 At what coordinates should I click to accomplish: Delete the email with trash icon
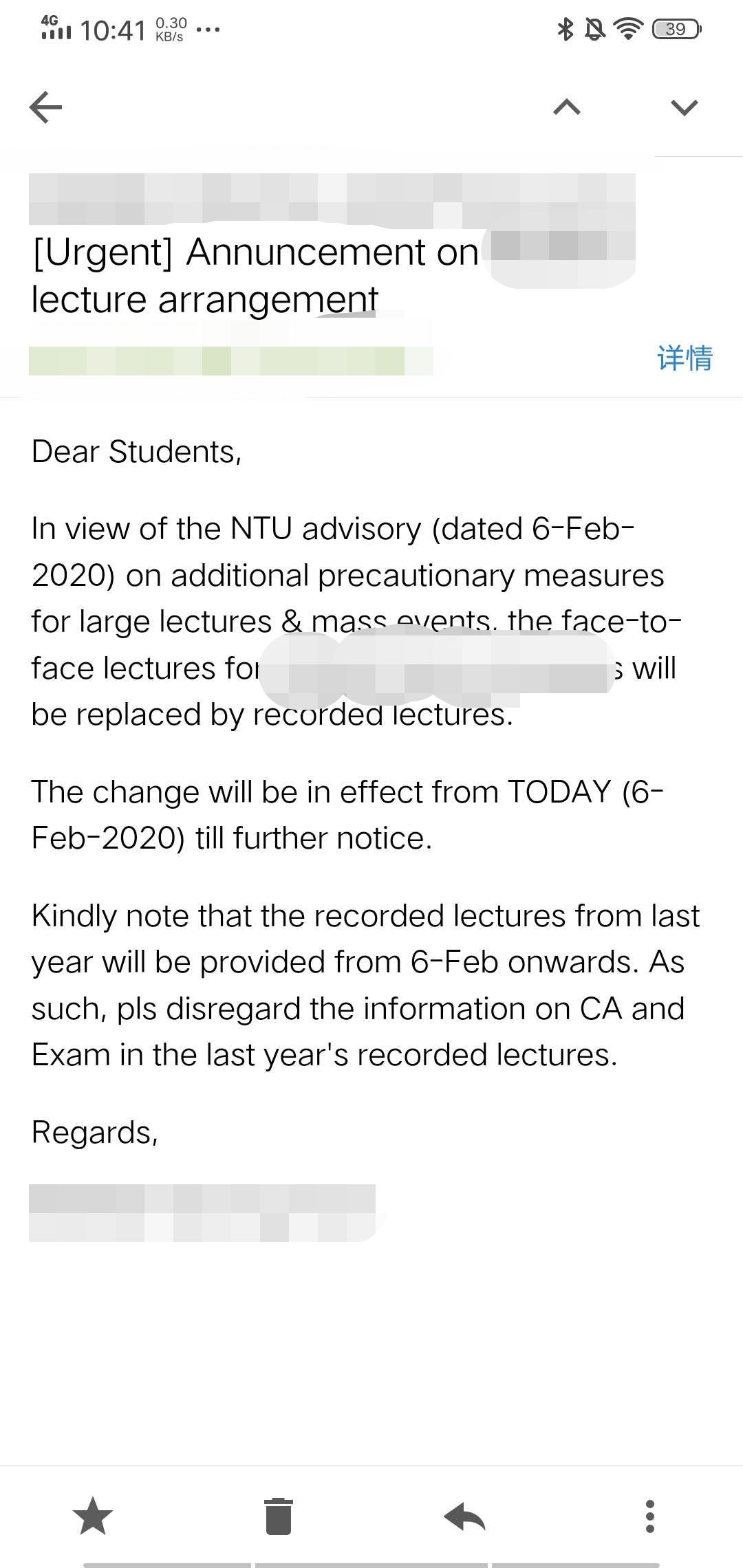pos(279,1516)
